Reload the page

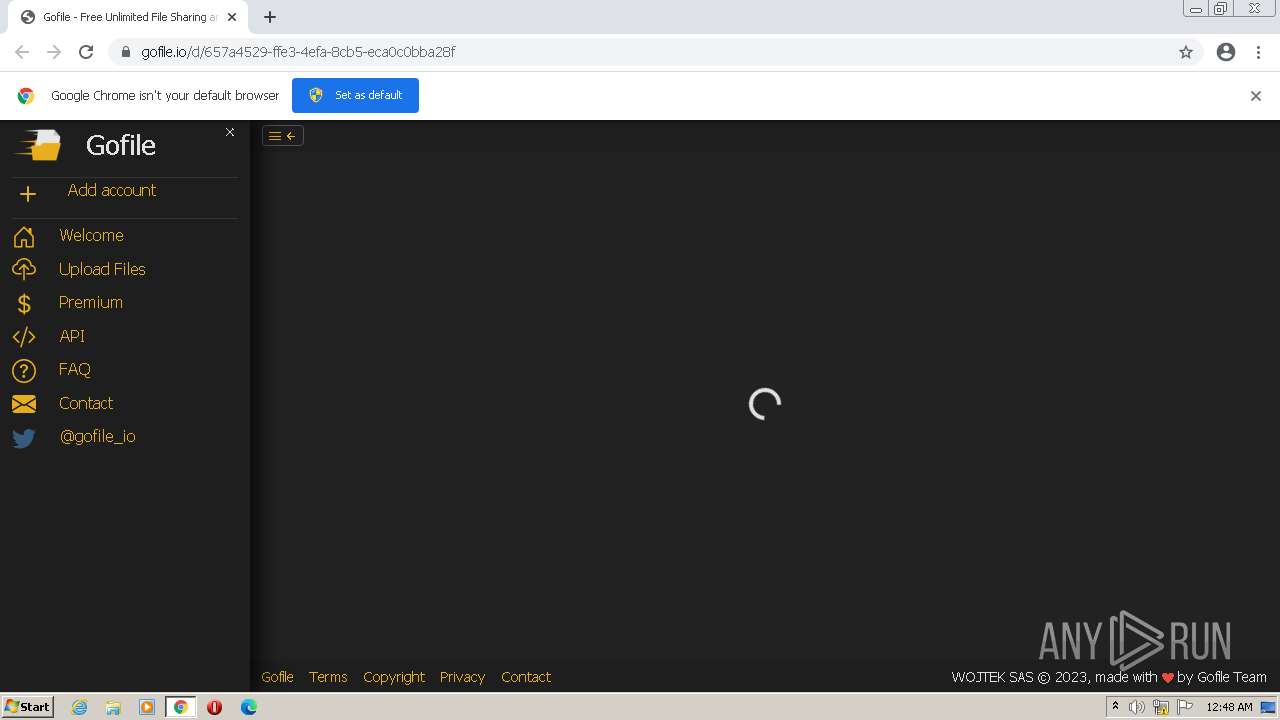(86, 52)
